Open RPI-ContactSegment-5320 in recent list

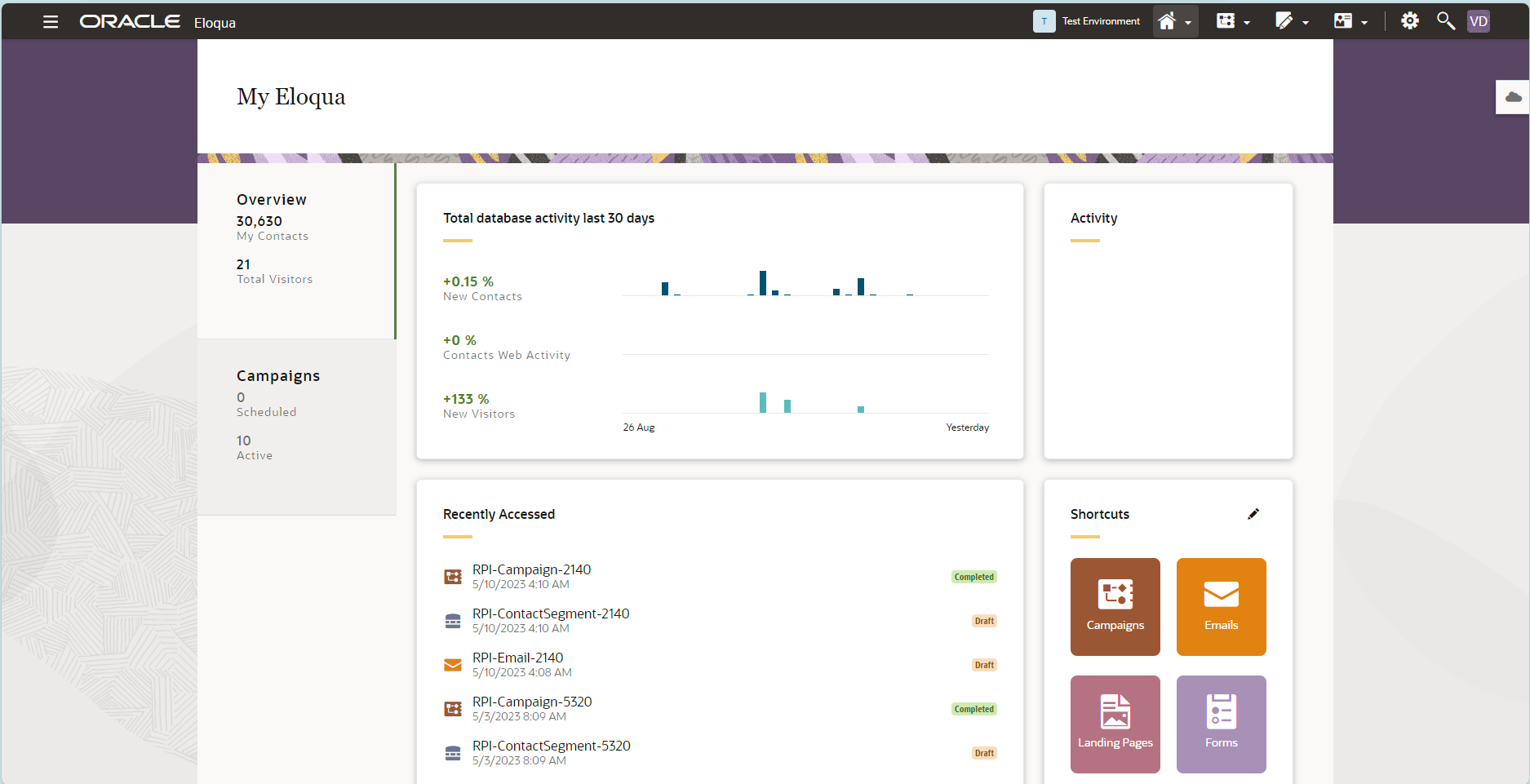click(551, 746)
